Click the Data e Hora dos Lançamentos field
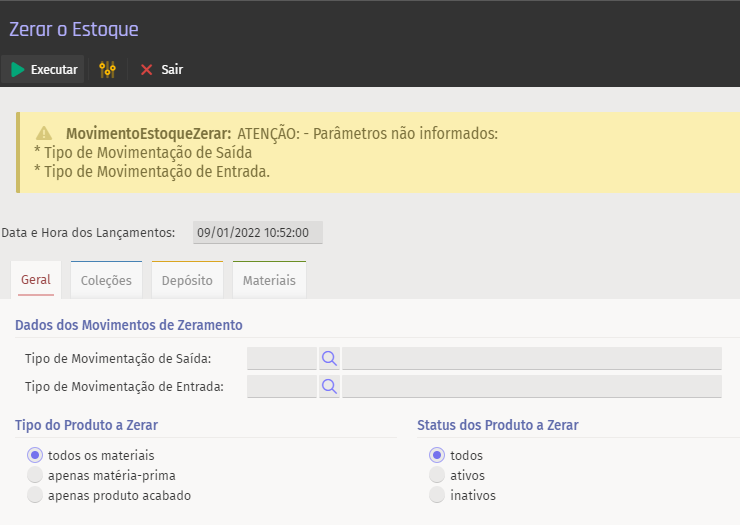 click(257, 232)
